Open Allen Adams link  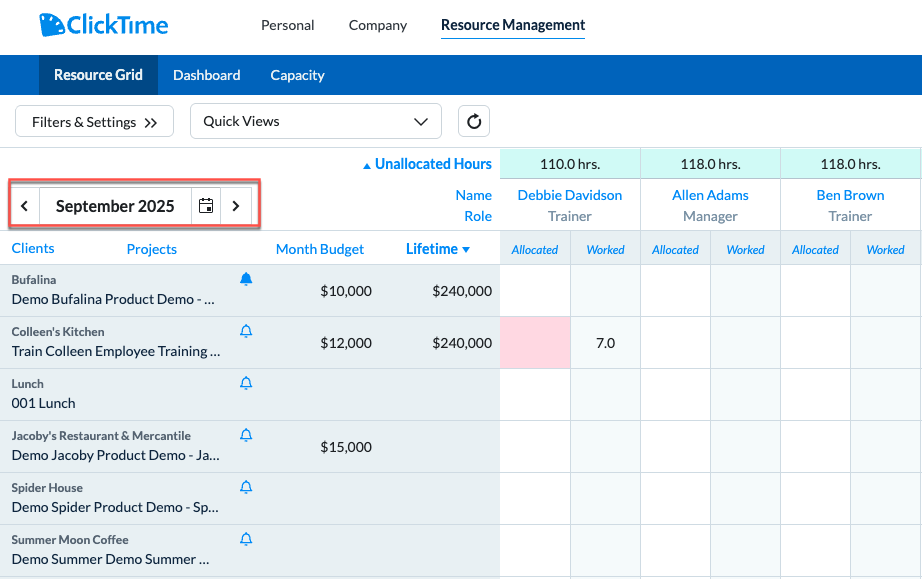(x=710, y=195)
